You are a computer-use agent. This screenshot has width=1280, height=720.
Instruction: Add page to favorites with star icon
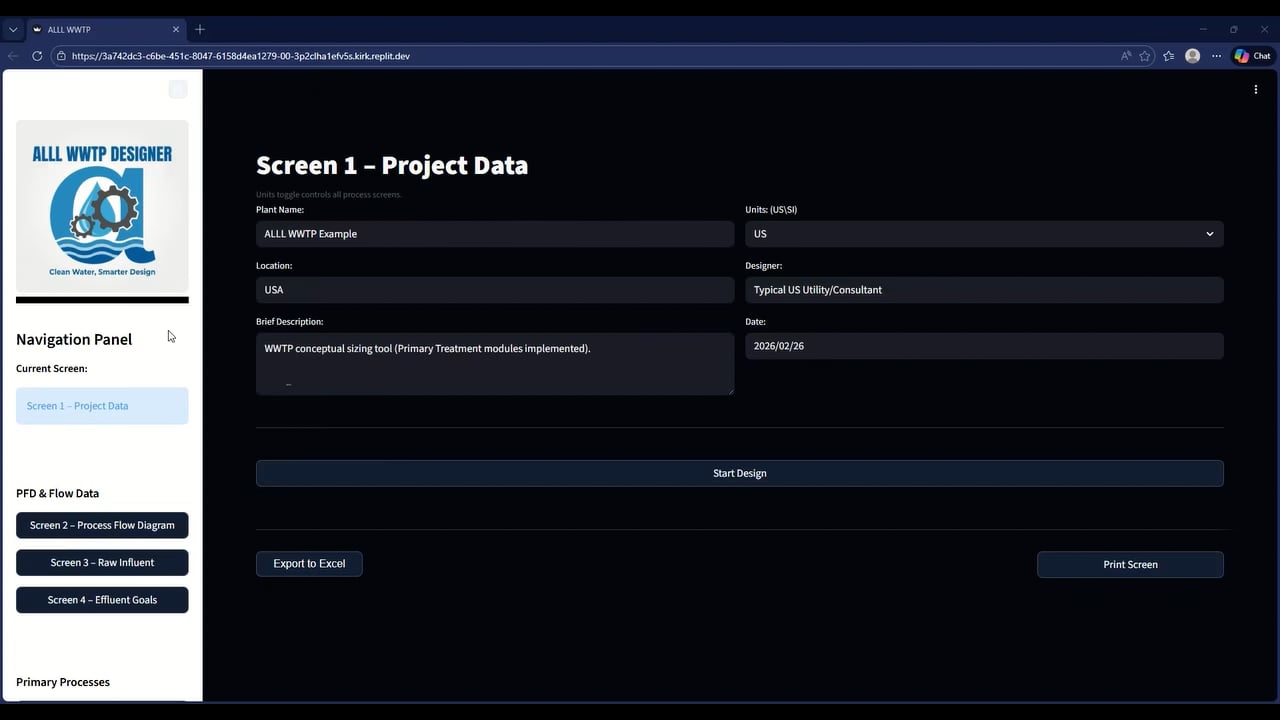click(1145, 56)
